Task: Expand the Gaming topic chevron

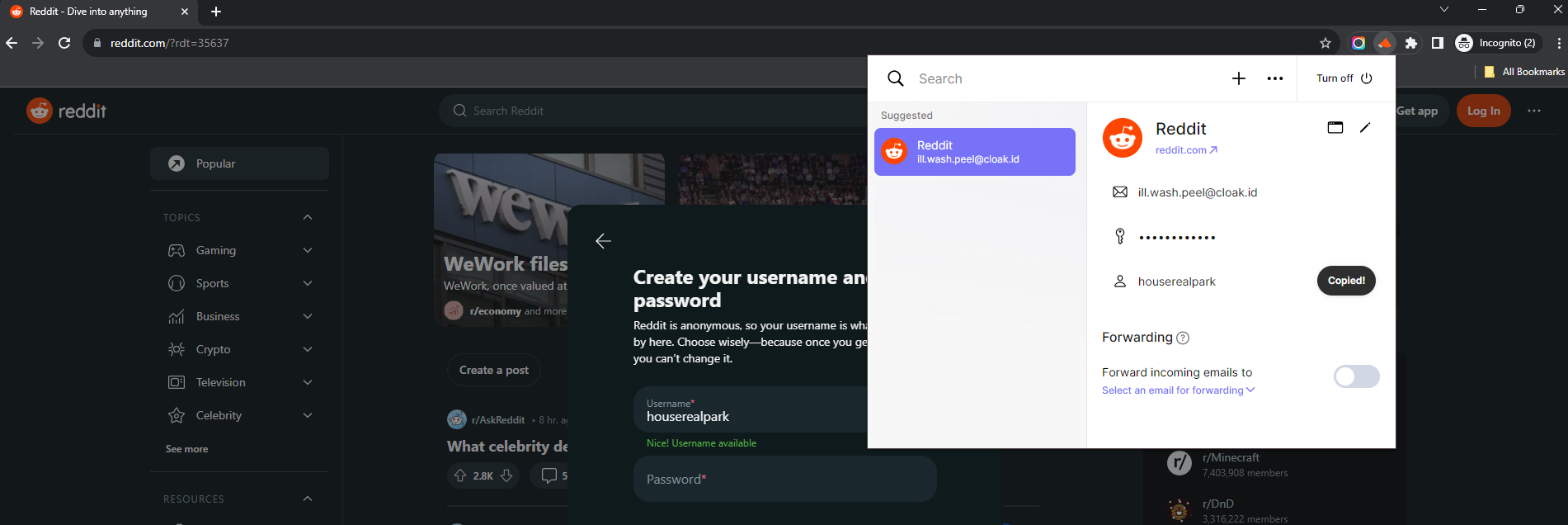Action: [308, 250]
